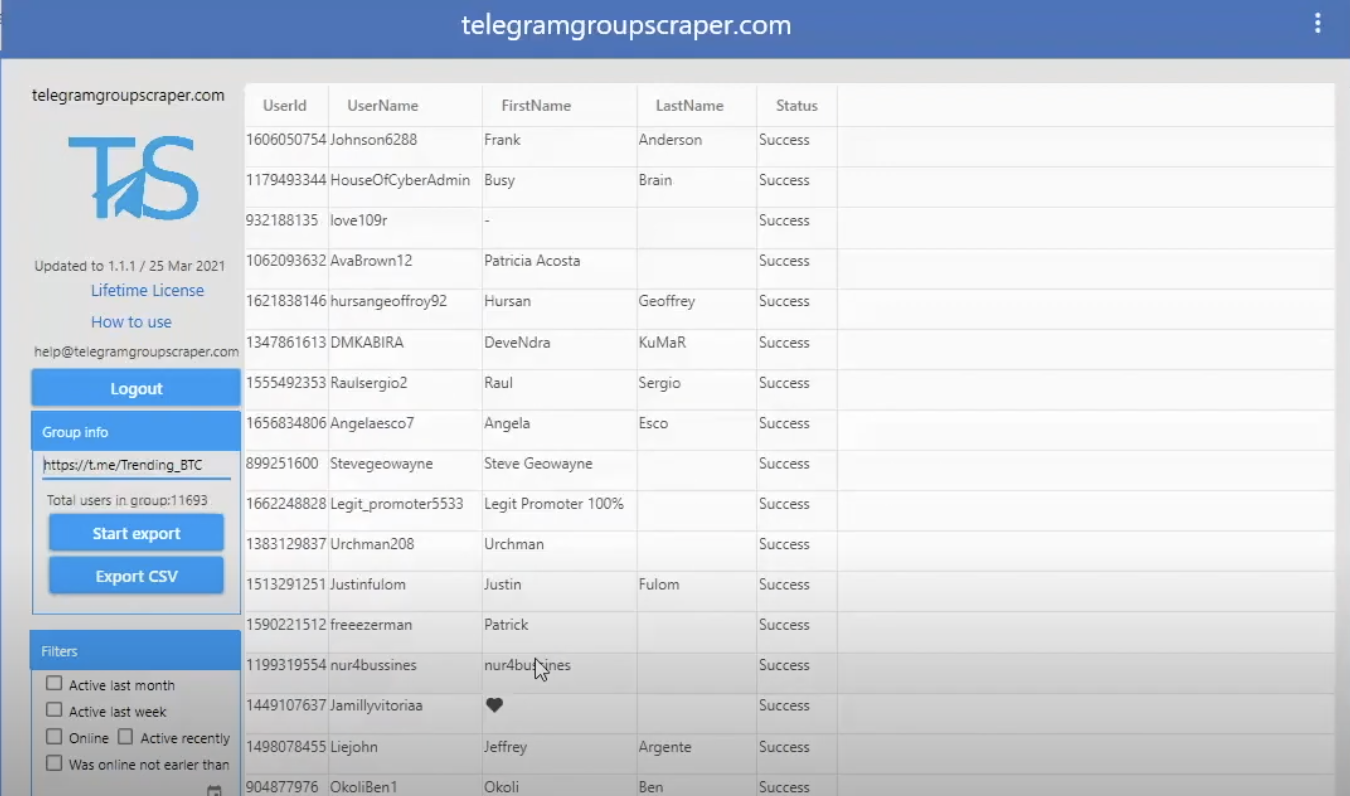Viewport: 1350px width, 796px height.
Task: Tick the Active last week checkbox
Action: (54, 710)
